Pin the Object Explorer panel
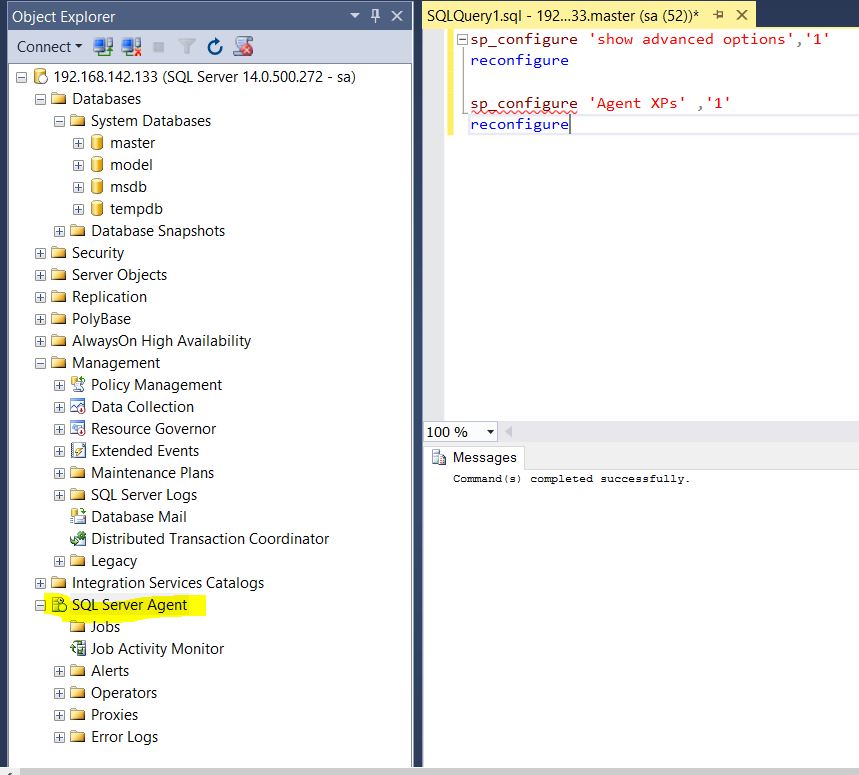This screenshot has height=775, width=859. pyautogui.click(x=375, y=16)
